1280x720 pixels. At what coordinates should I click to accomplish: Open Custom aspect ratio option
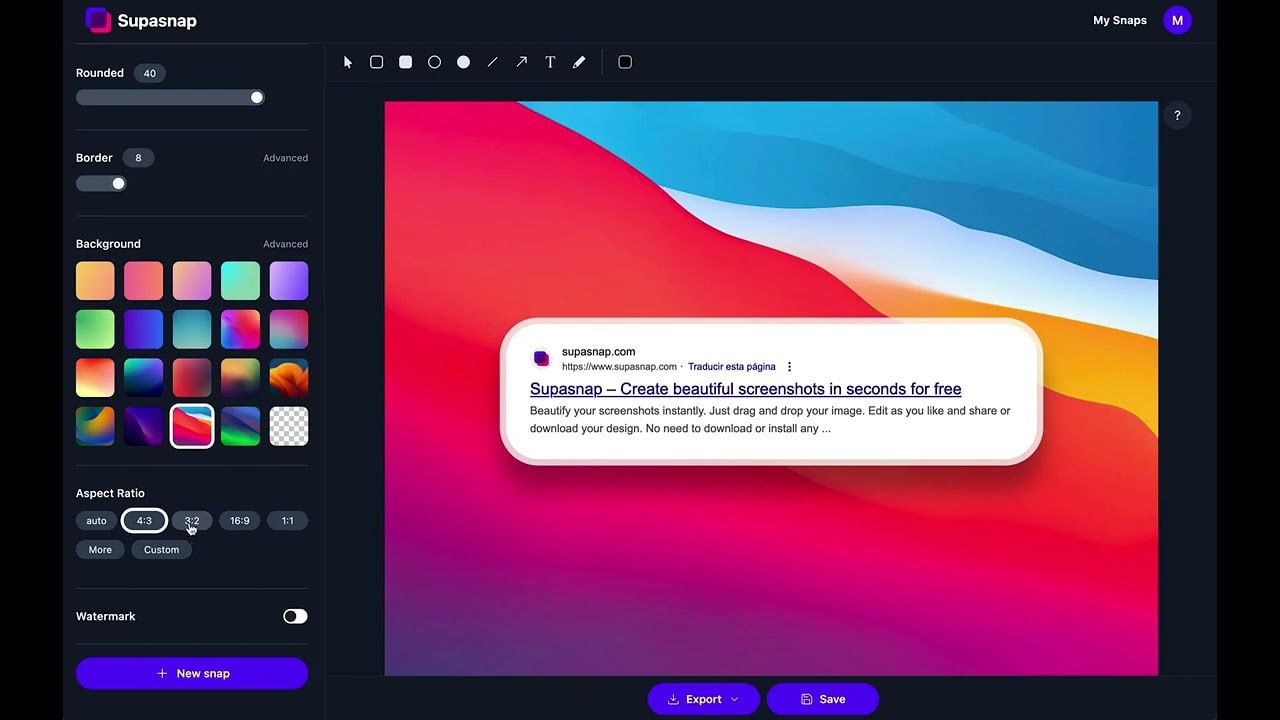[x=161, y=550]
